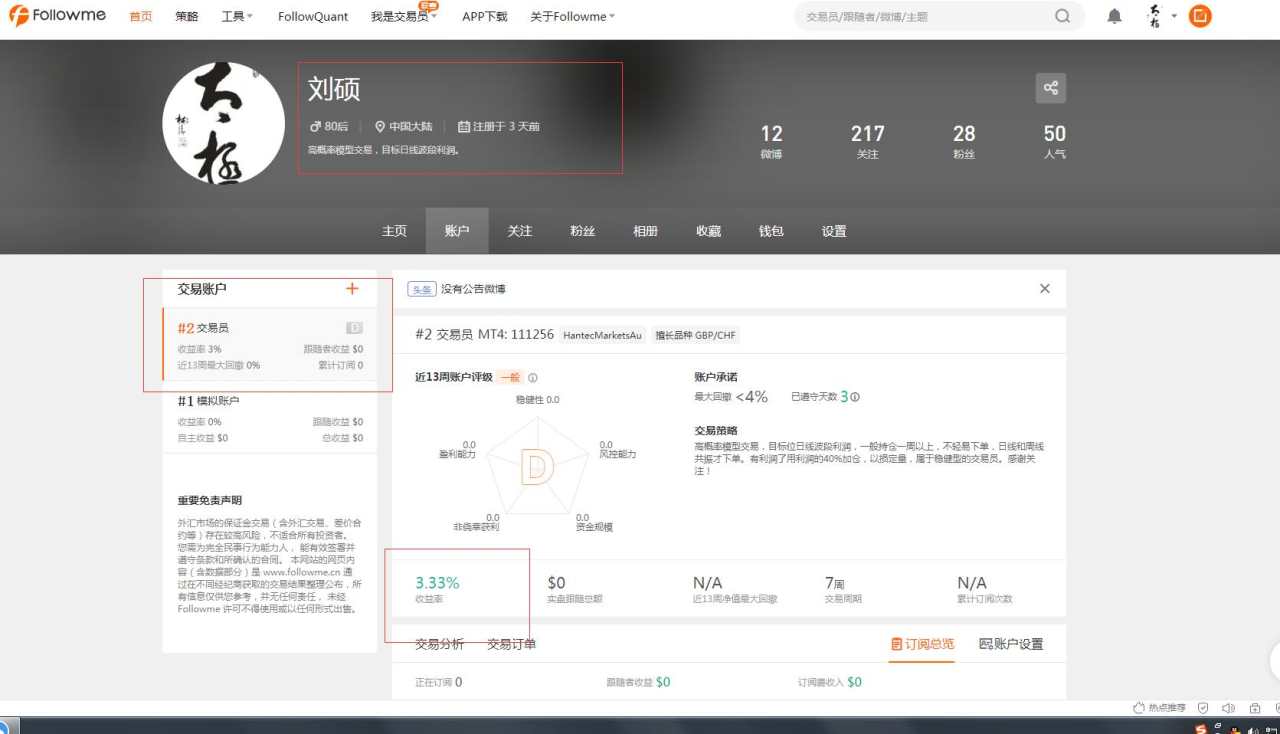The width and height of the screenshot is (1280, 734).
Task: Go to 首页 in top navigation
Action: 141,17
